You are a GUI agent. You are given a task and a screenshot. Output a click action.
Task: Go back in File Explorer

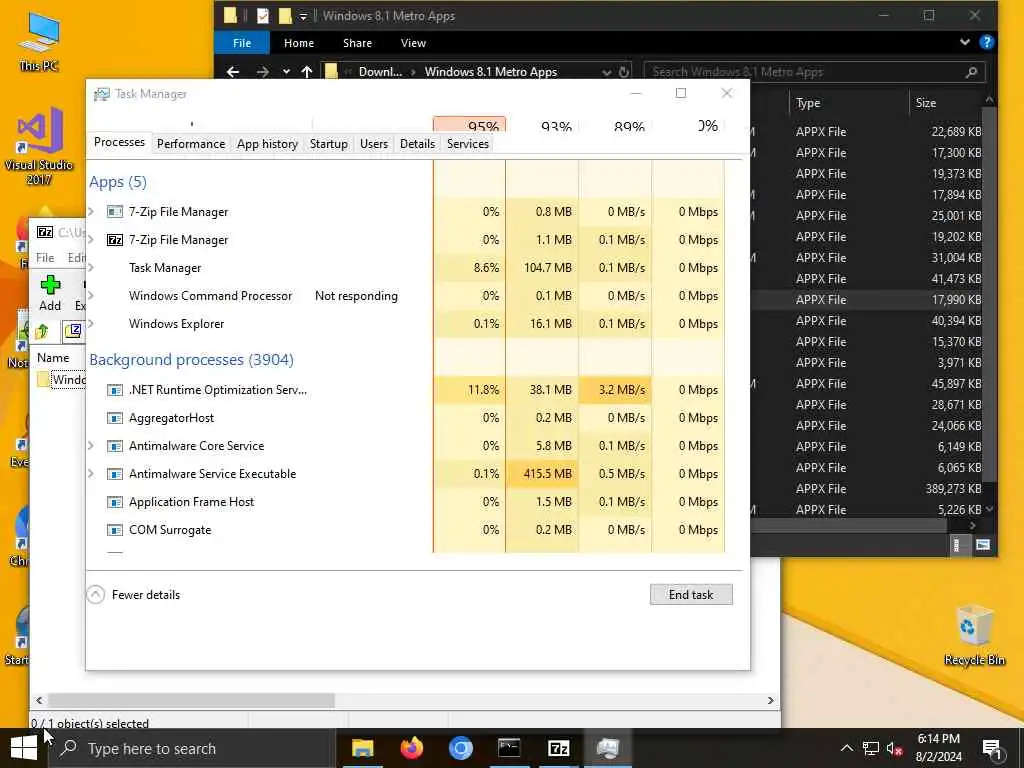click(x=233, y=72)
